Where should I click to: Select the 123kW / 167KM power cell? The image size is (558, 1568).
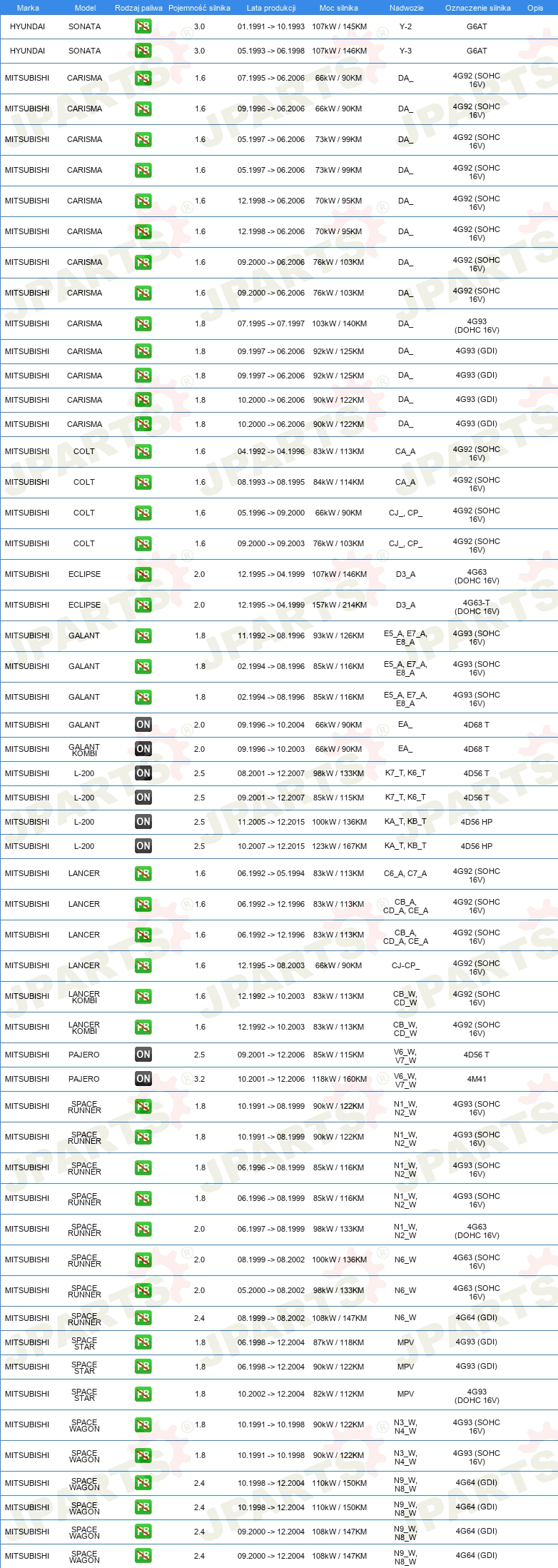click(339, 846)
